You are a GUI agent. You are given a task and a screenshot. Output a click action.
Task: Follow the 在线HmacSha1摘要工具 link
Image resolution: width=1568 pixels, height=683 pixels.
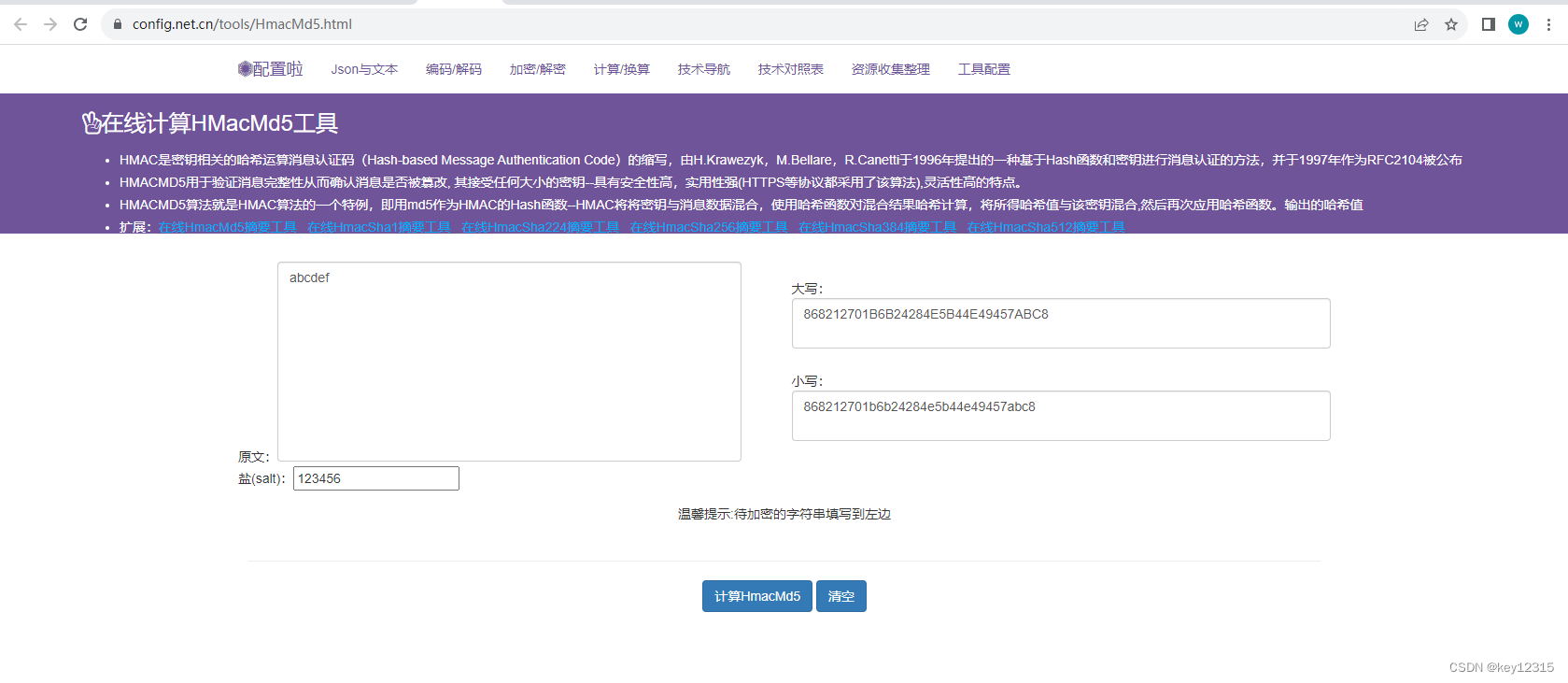pos(379,227)
